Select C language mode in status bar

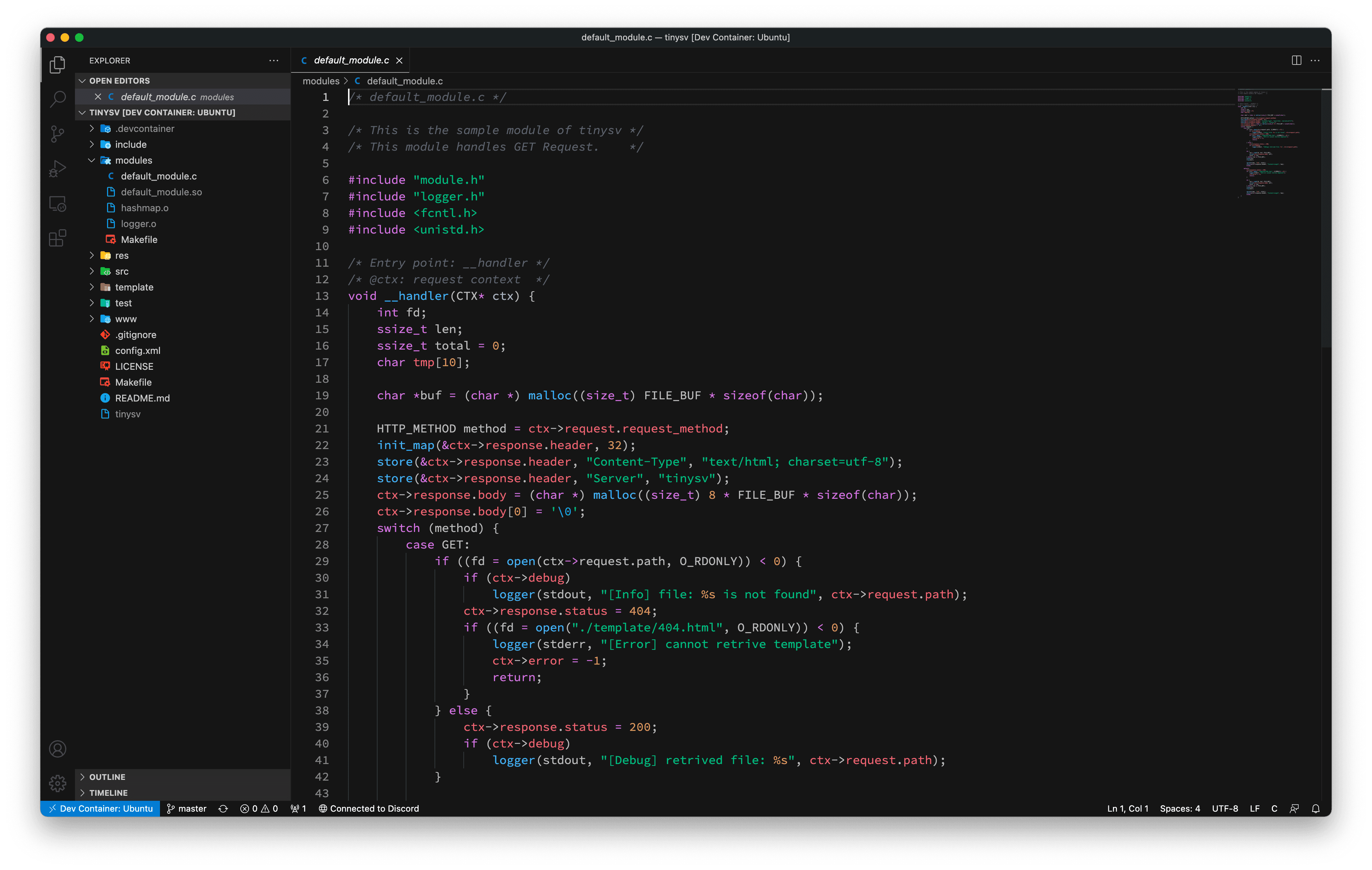[1275, 808]
